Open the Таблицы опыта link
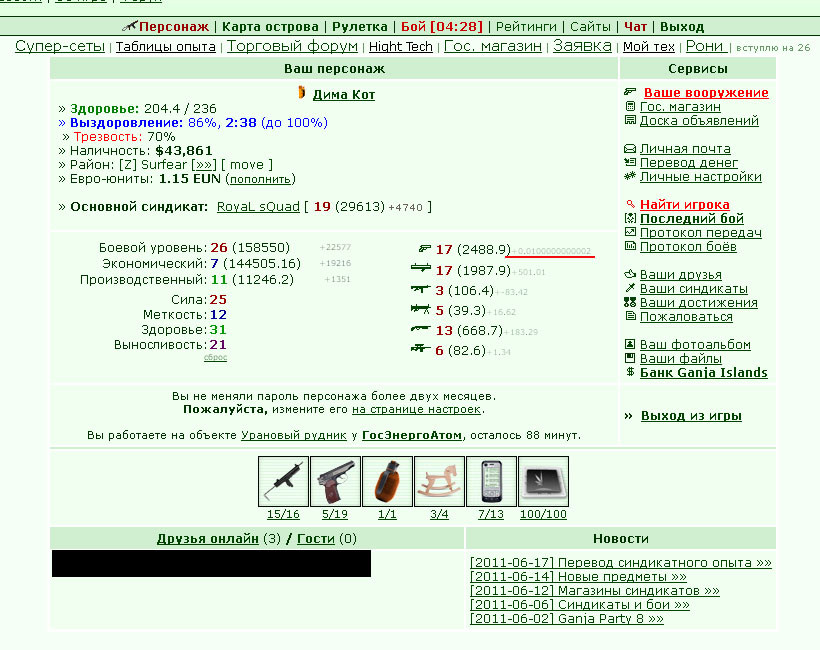 click(166, 47)
